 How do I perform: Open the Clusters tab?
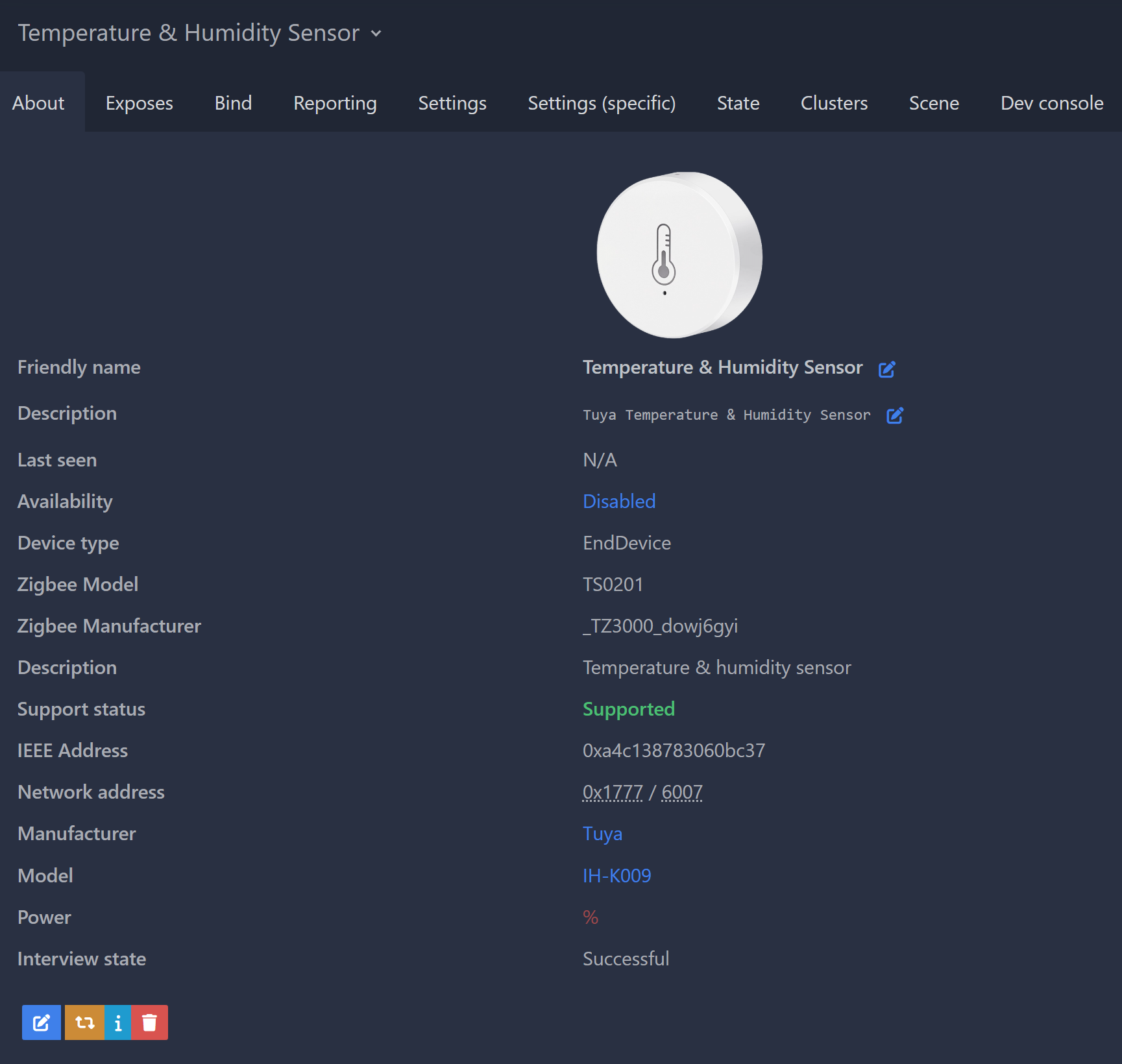point(834,103)
